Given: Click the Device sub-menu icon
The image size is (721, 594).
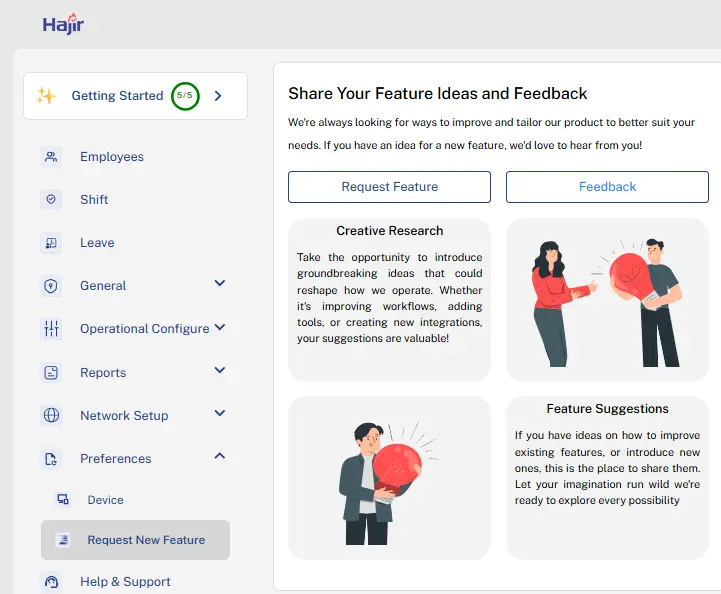Looking at the screenshot, I should click(63, 500).
